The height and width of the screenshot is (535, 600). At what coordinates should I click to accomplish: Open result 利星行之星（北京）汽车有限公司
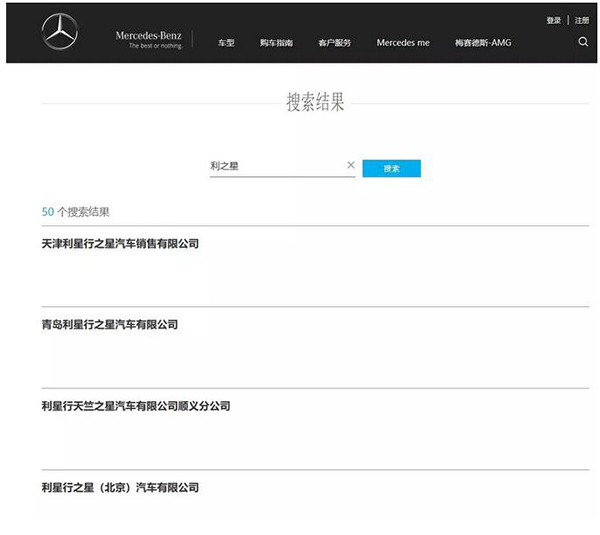[120, 487]
